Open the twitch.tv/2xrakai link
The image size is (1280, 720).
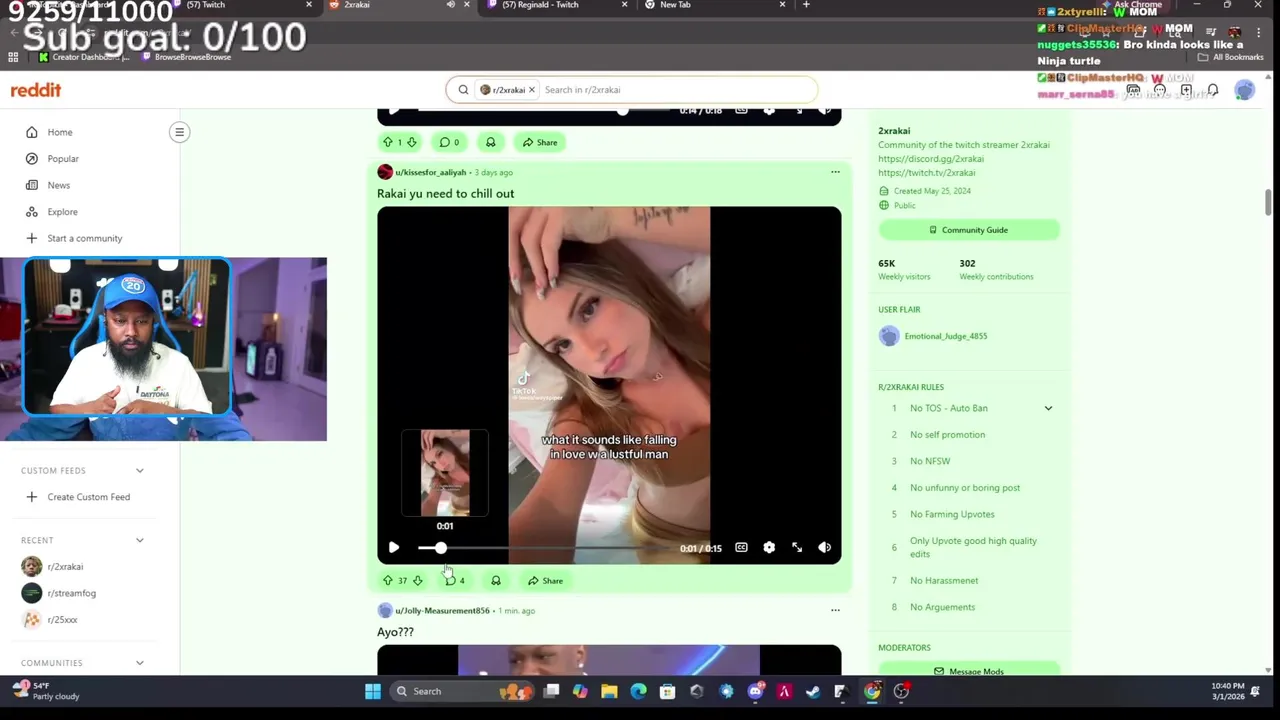(926, 173)
